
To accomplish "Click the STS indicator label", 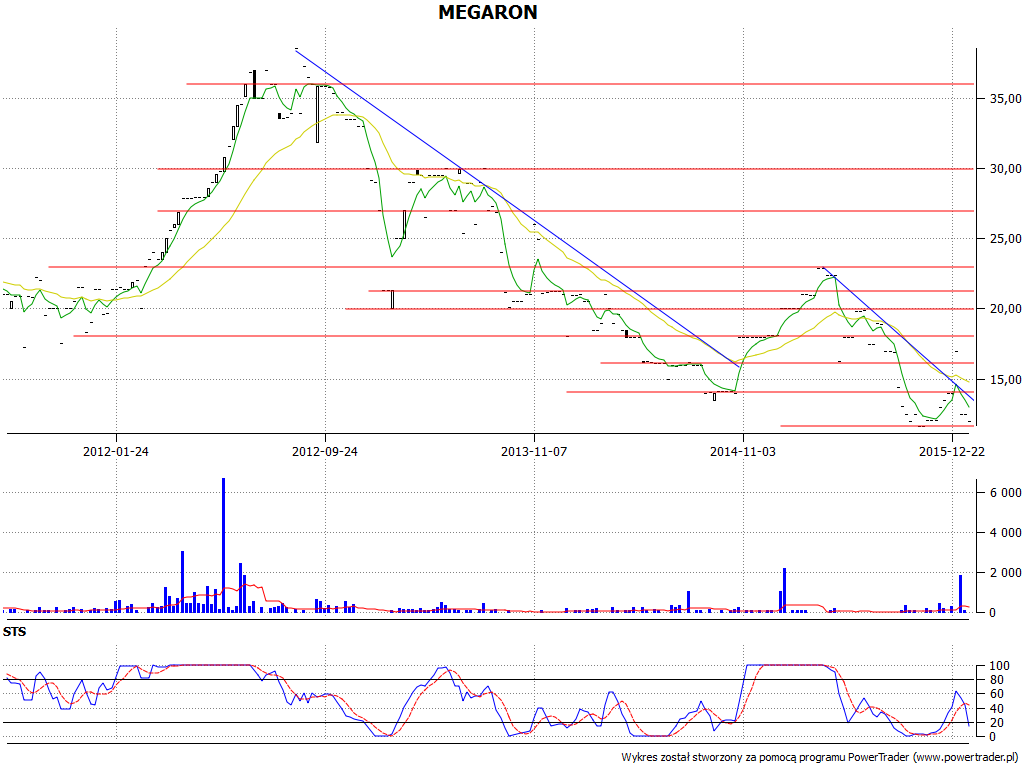I will 14,632.
